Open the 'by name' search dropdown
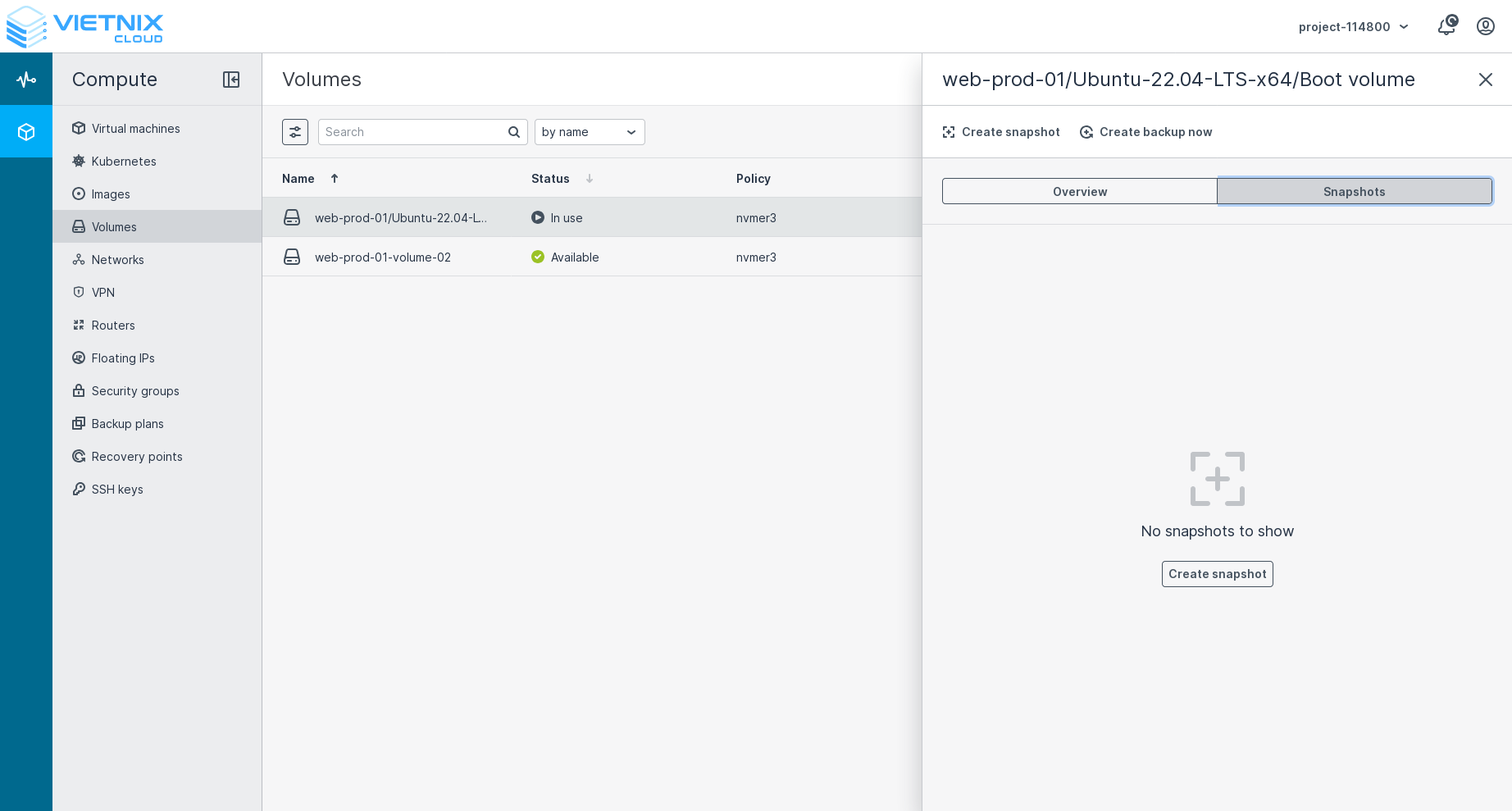Viewport: 1512px width, 811px height. 590,132
